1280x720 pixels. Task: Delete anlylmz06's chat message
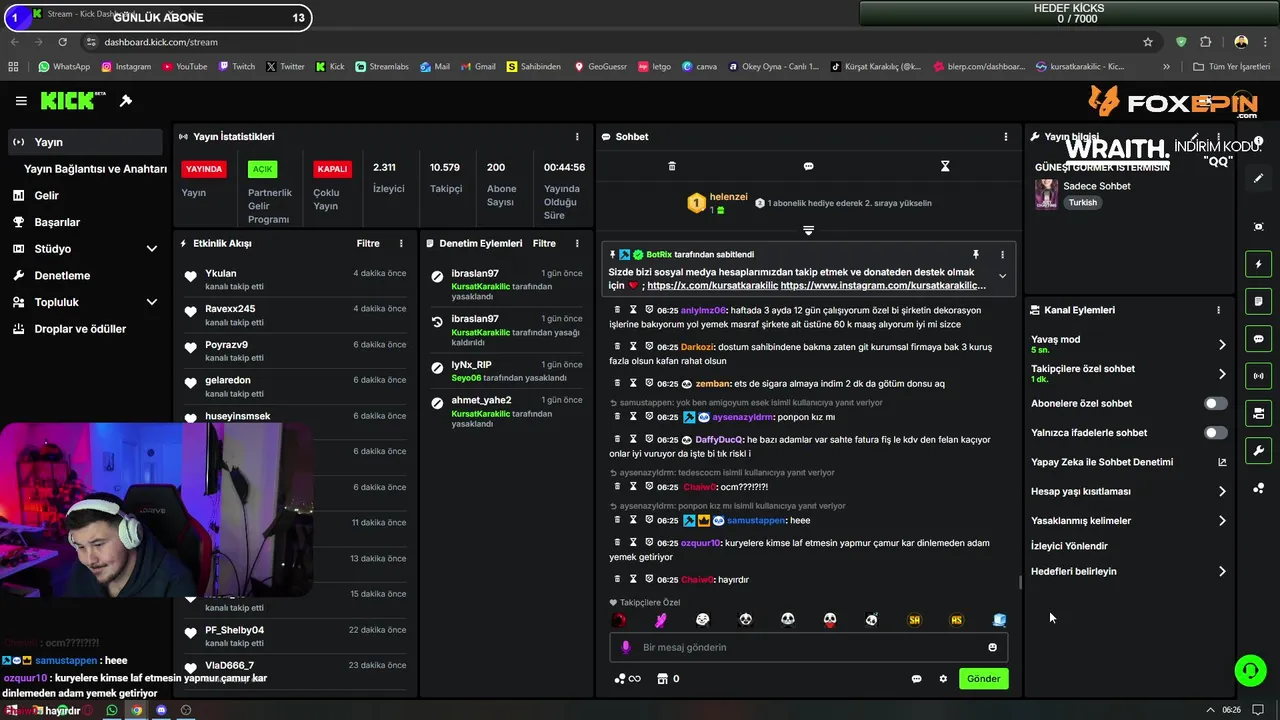[x=617, y=310]
